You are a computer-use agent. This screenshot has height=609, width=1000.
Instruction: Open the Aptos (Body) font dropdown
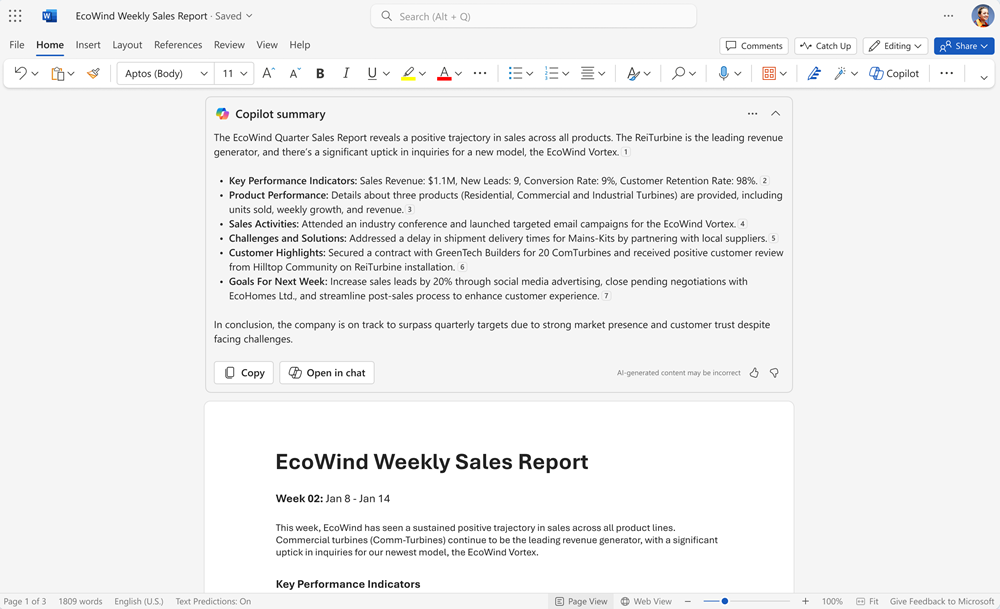pos(163,73)
